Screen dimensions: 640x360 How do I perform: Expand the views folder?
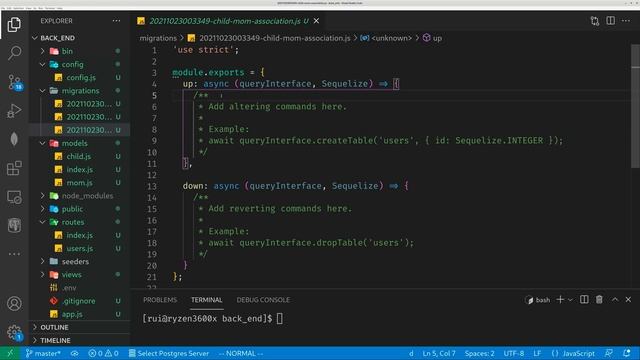click(x=80, y=275)
